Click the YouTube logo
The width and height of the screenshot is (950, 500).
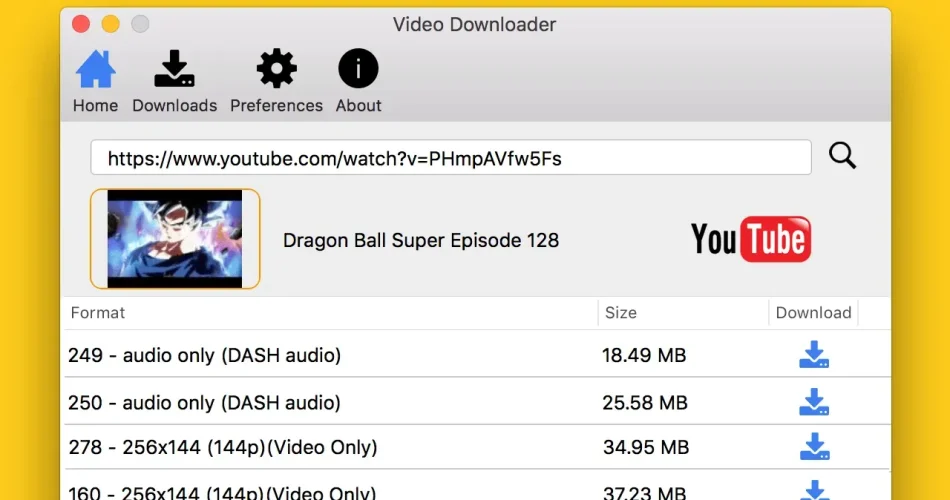pos(751,239)
